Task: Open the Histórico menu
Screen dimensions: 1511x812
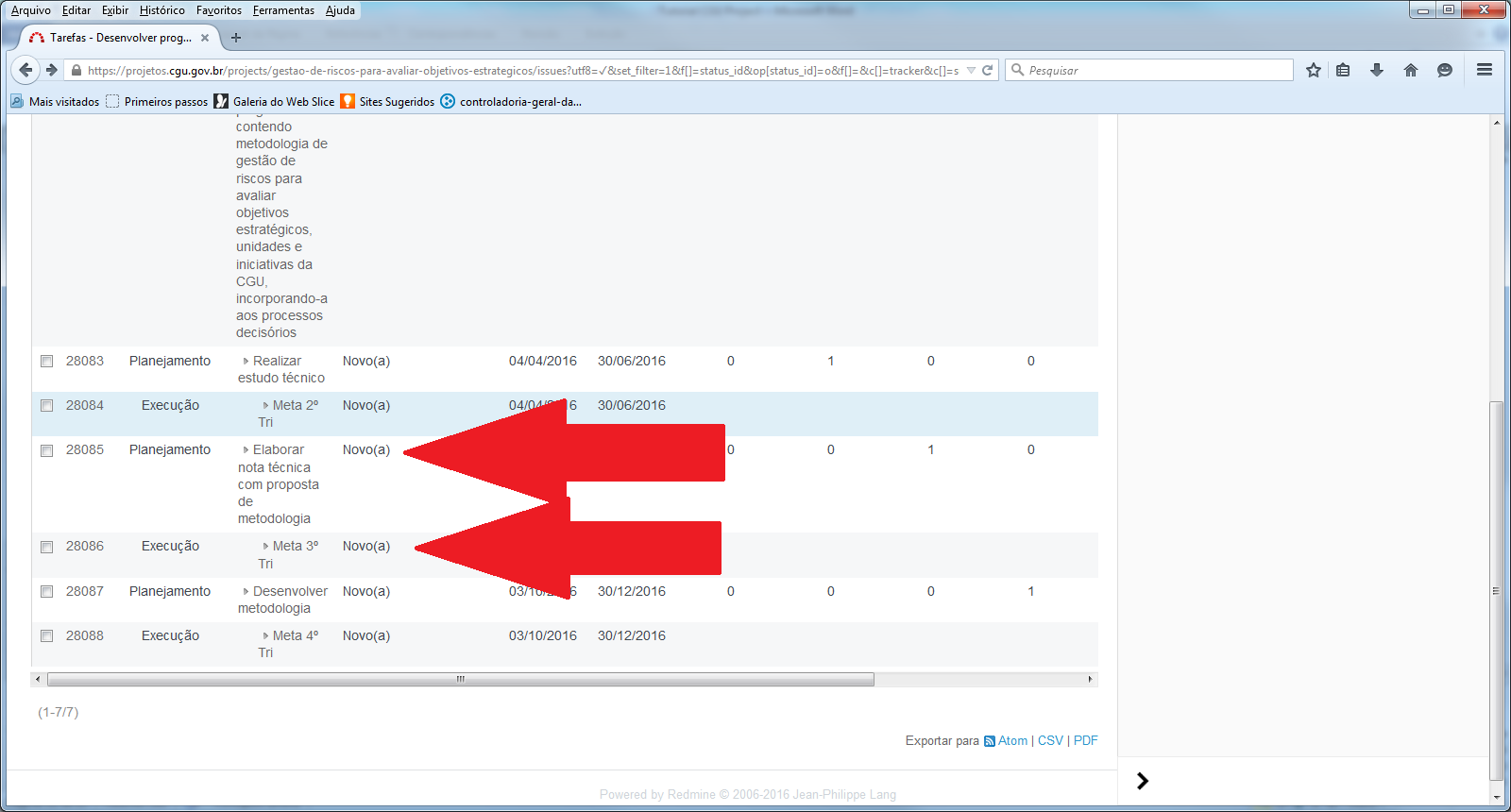Action: [161, 10]
